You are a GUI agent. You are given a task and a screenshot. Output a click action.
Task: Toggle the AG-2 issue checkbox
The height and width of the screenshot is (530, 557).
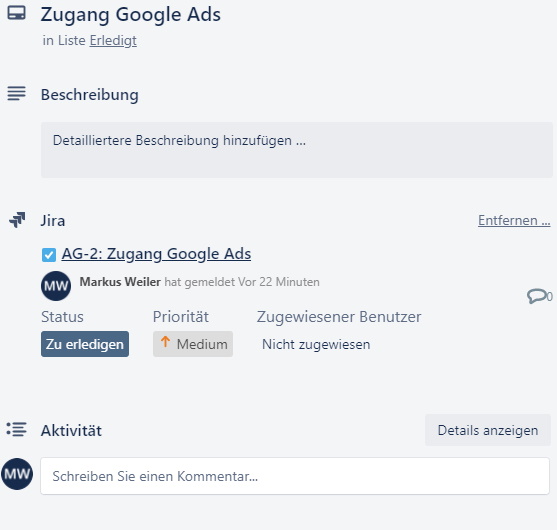pyautogui.click(x=49, y=255)
